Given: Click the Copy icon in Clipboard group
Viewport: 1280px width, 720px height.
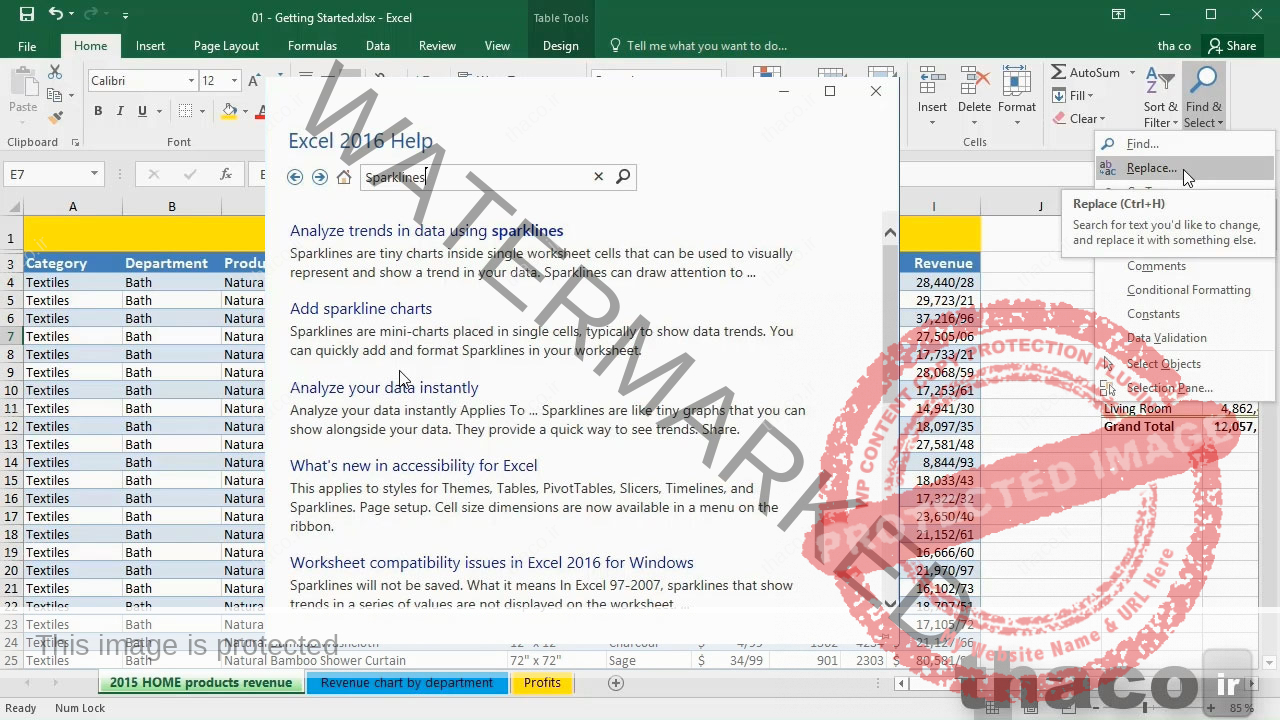Looking at the screenshot, I should point(55,95).
